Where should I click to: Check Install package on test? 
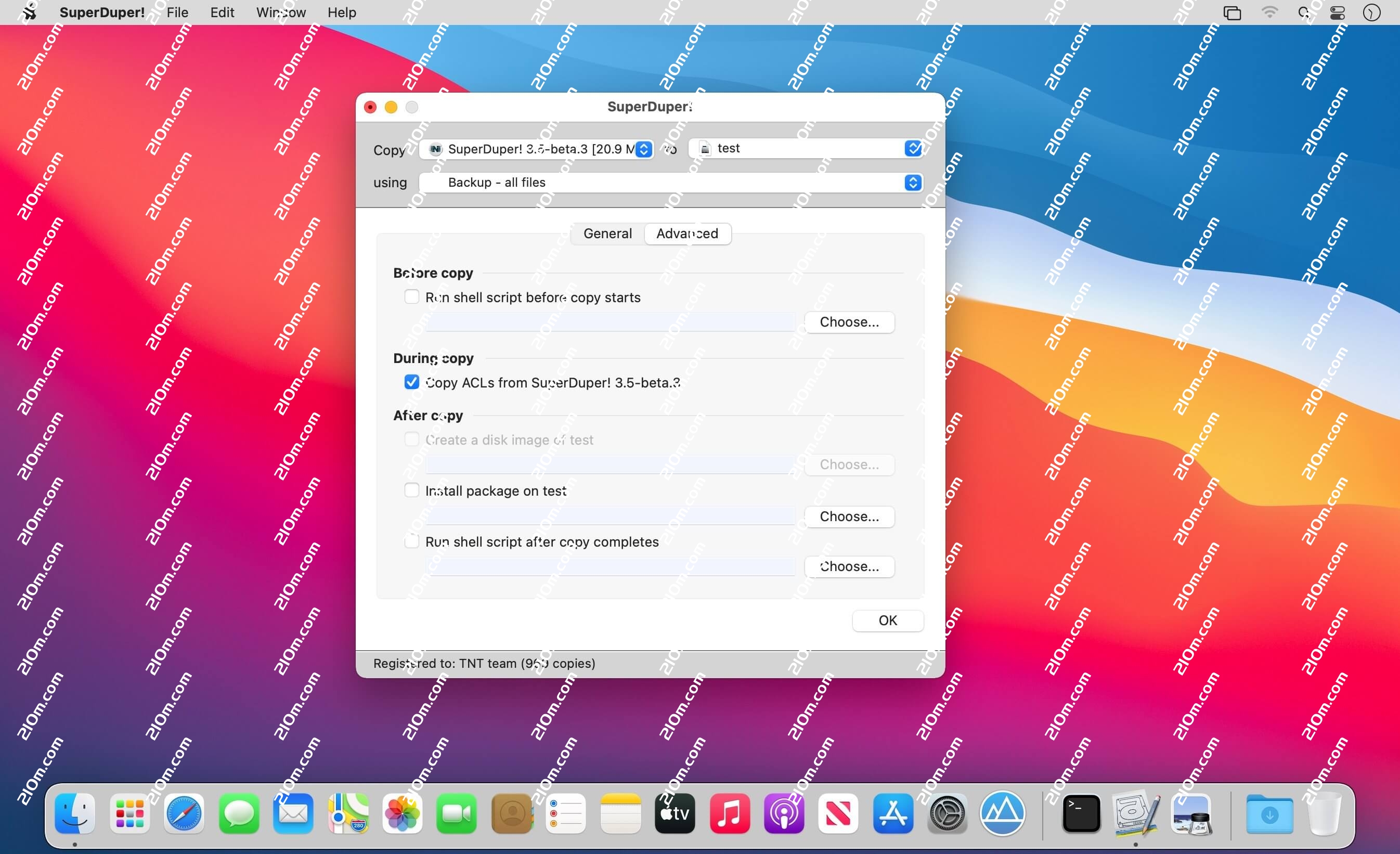pos(411,490)
